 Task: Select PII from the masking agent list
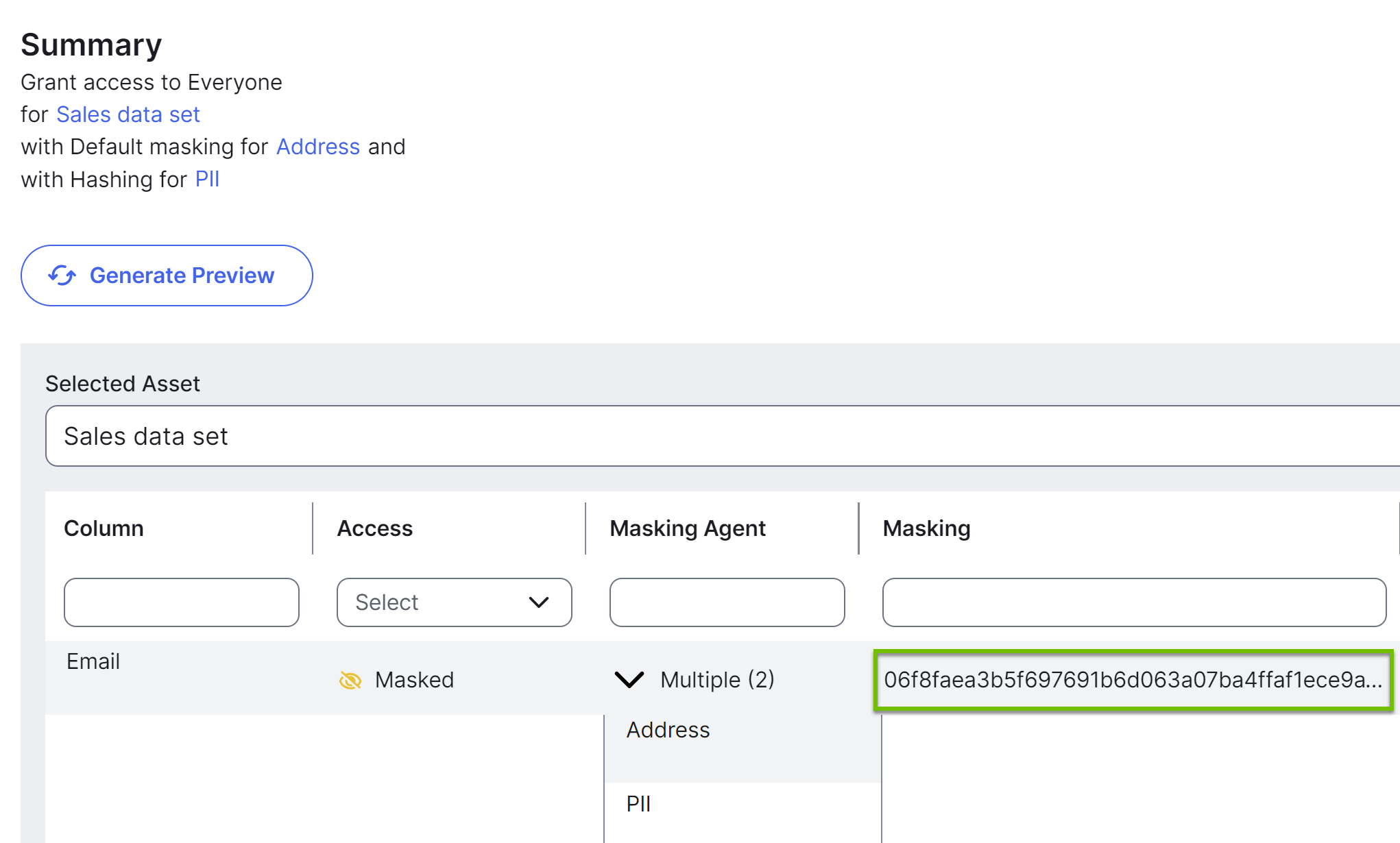point(638,803)
